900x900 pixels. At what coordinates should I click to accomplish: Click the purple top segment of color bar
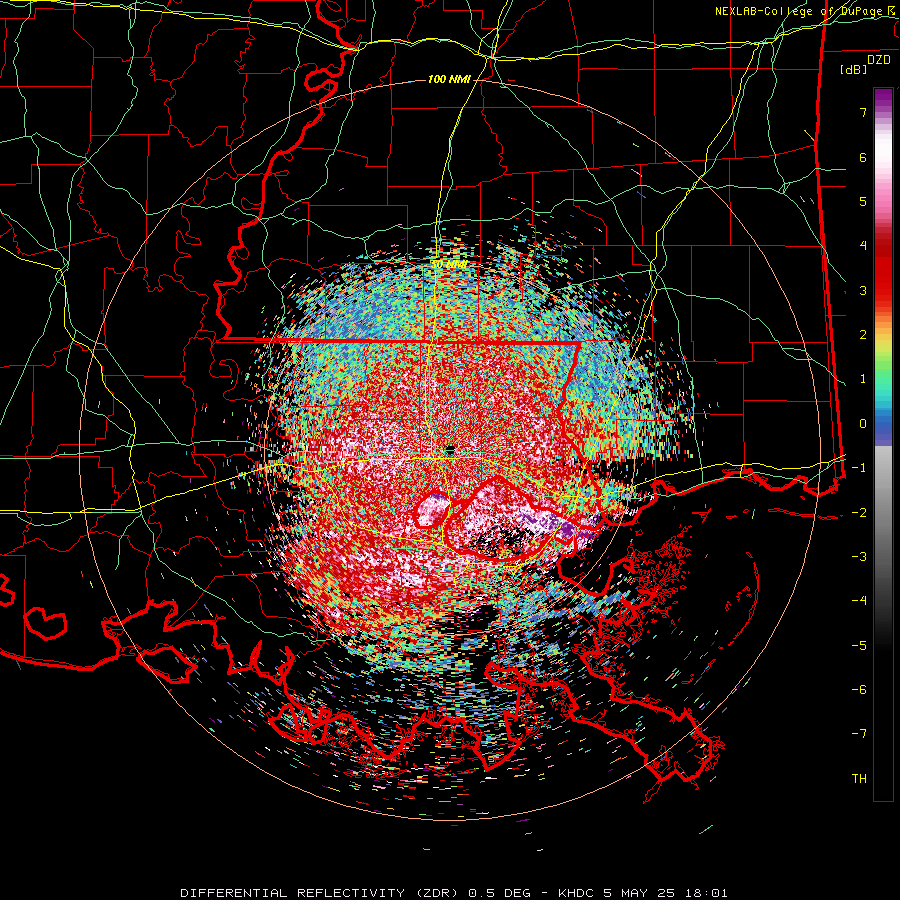883,98
